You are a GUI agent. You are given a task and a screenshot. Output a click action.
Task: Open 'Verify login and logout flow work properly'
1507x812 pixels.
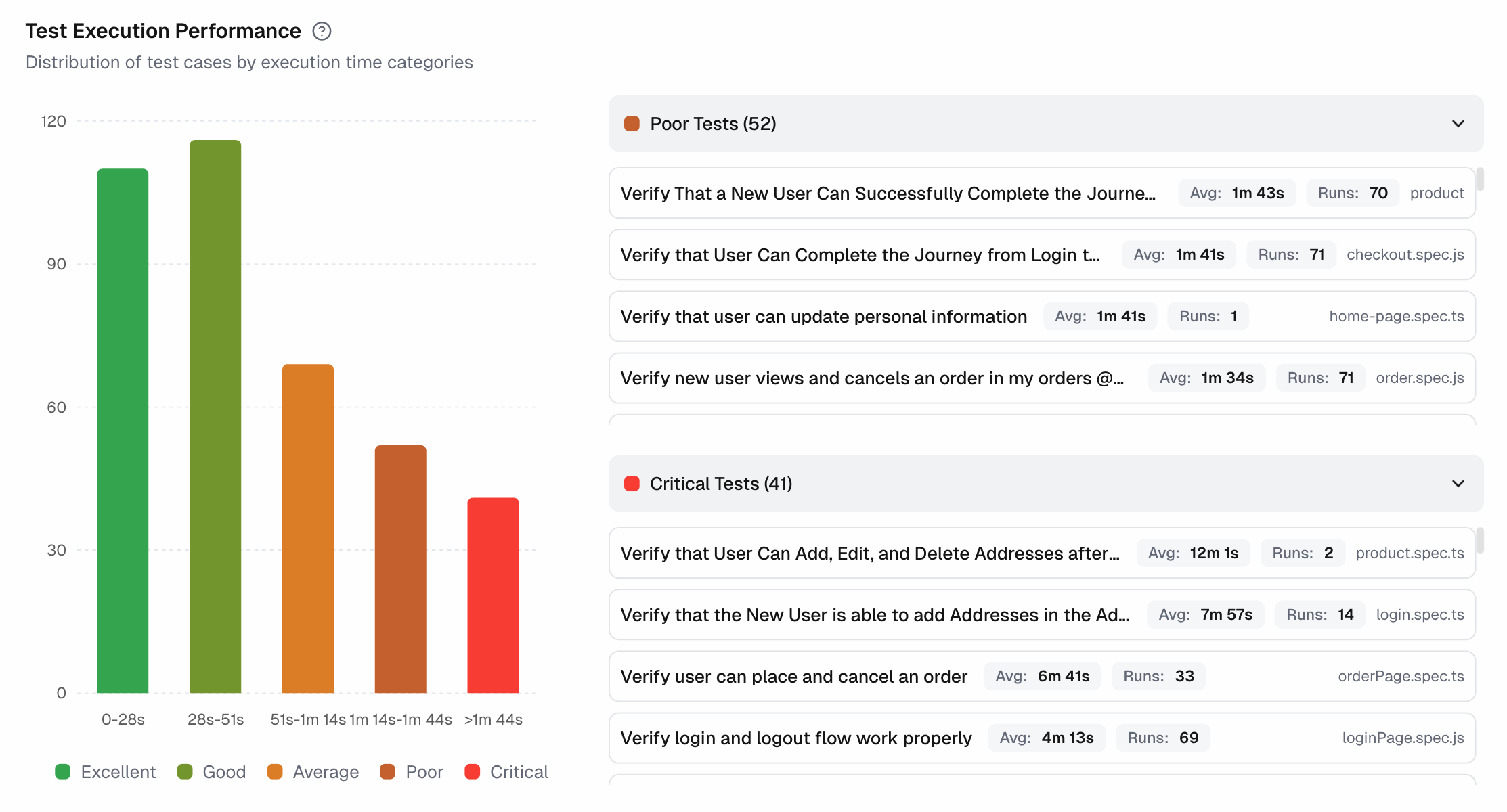click(795, 738)
